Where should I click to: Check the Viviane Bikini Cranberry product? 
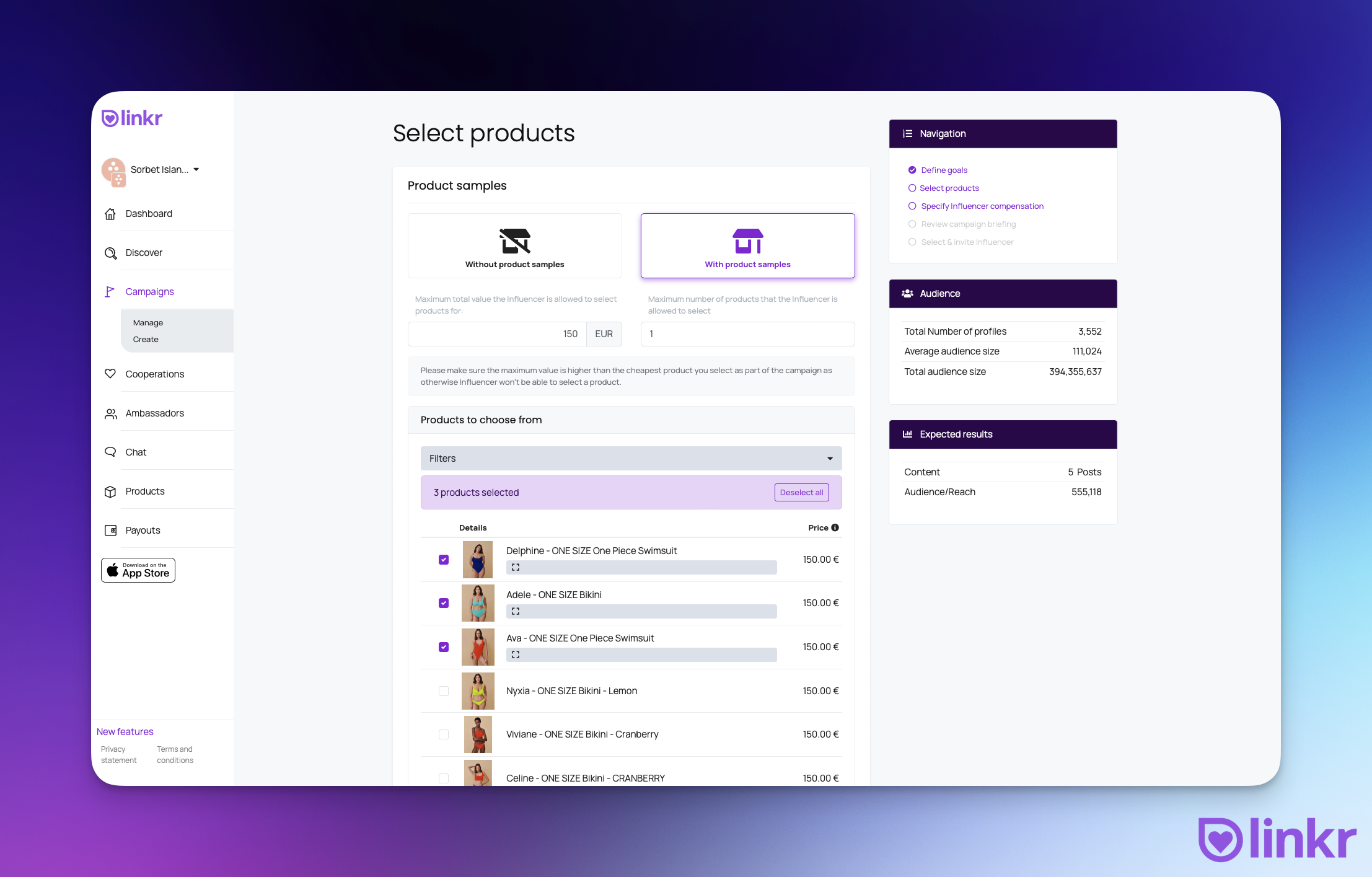(444, 734)
